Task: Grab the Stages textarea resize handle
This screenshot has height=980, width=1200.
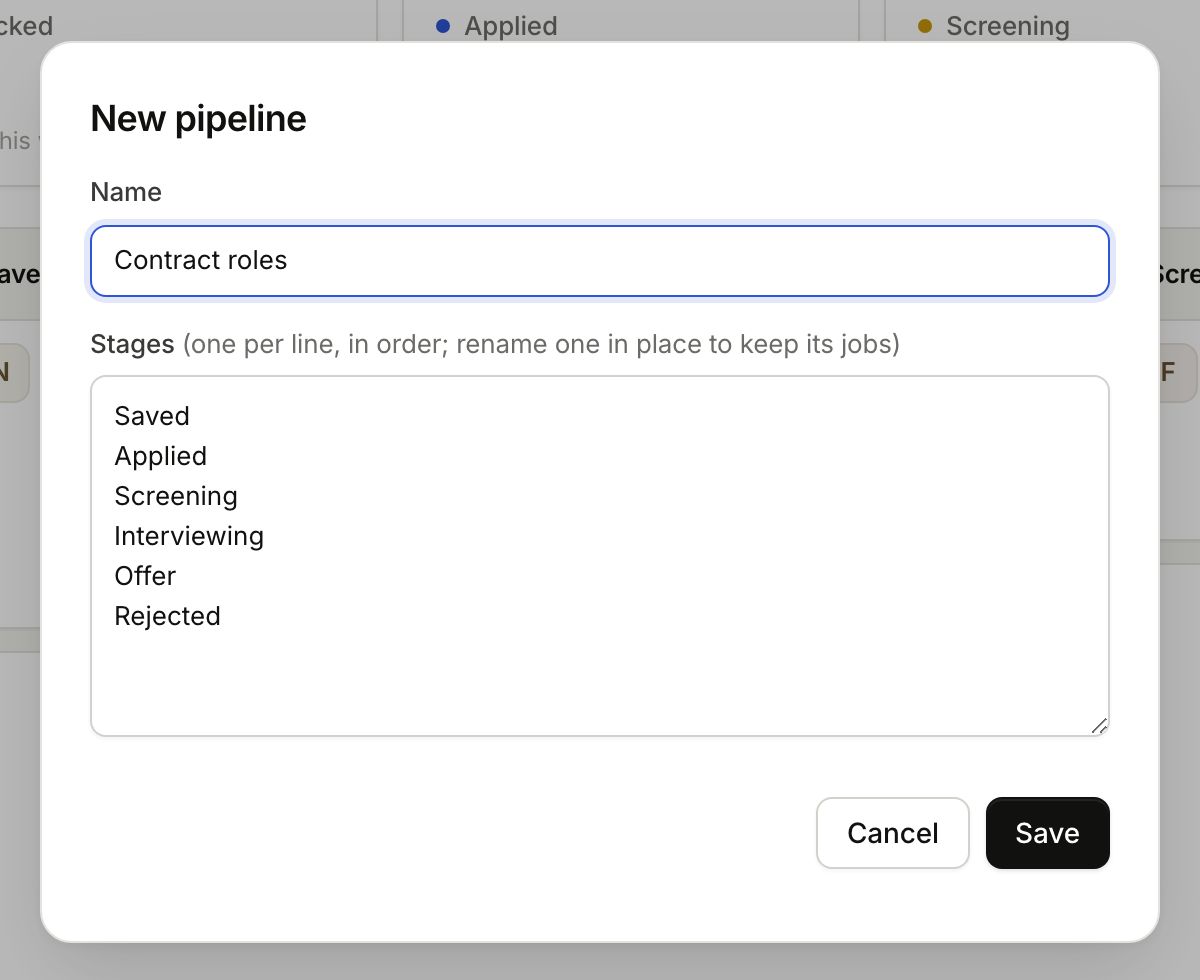Action: click(x=1099, y=726)
